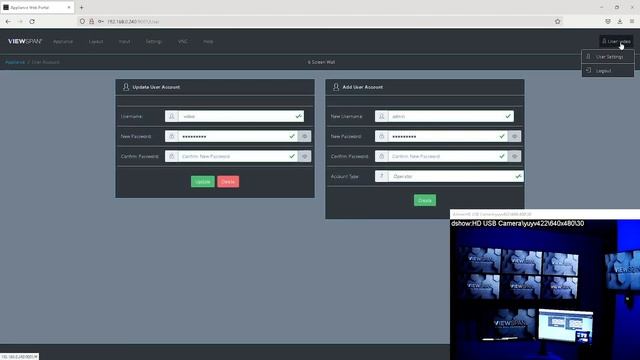Screen dimensions: 640x360
Task: Click the user icon beside New Username
Action: pyautogui.click(x=382, y=116)
